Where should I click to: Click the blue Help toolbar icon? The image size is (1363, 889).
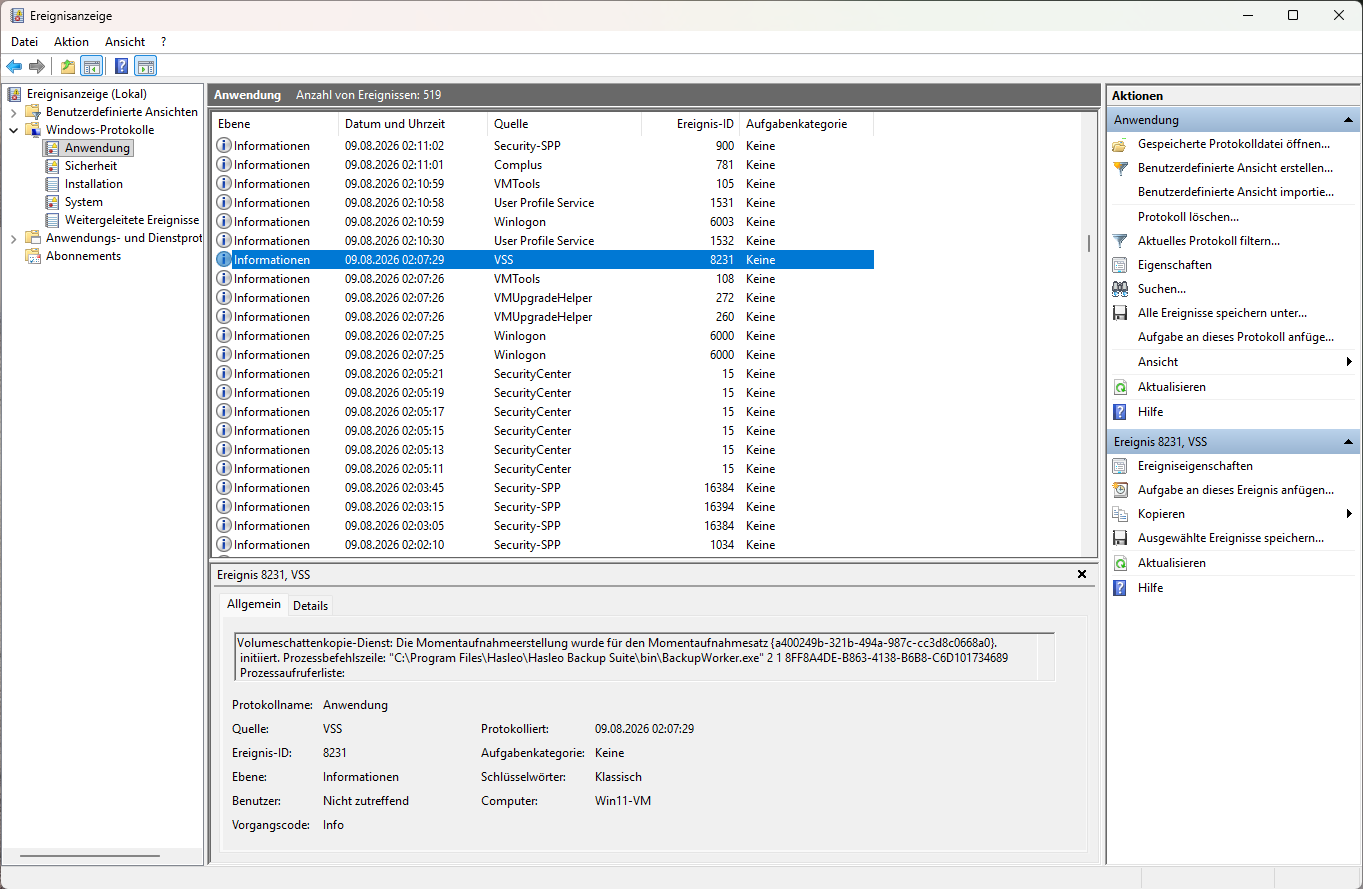click(x=122, y=67)
